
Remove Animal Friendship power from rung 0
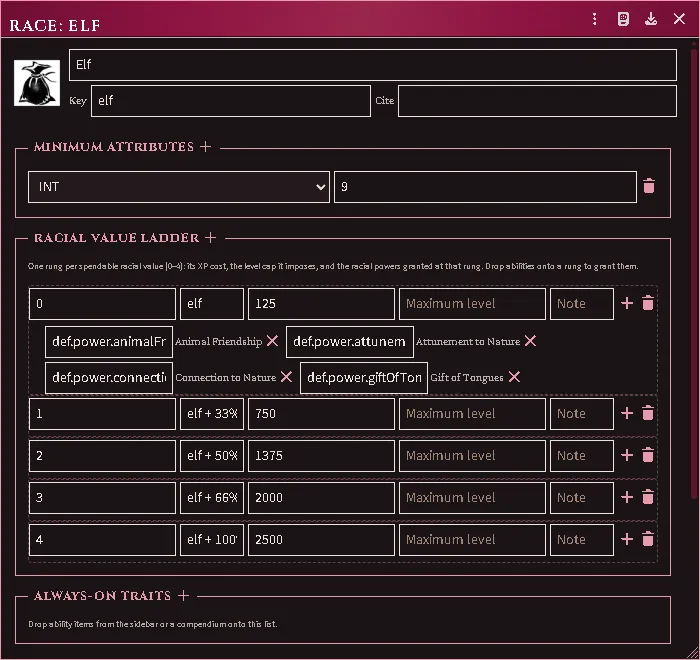pyautogui.click(x=272, y=341)
